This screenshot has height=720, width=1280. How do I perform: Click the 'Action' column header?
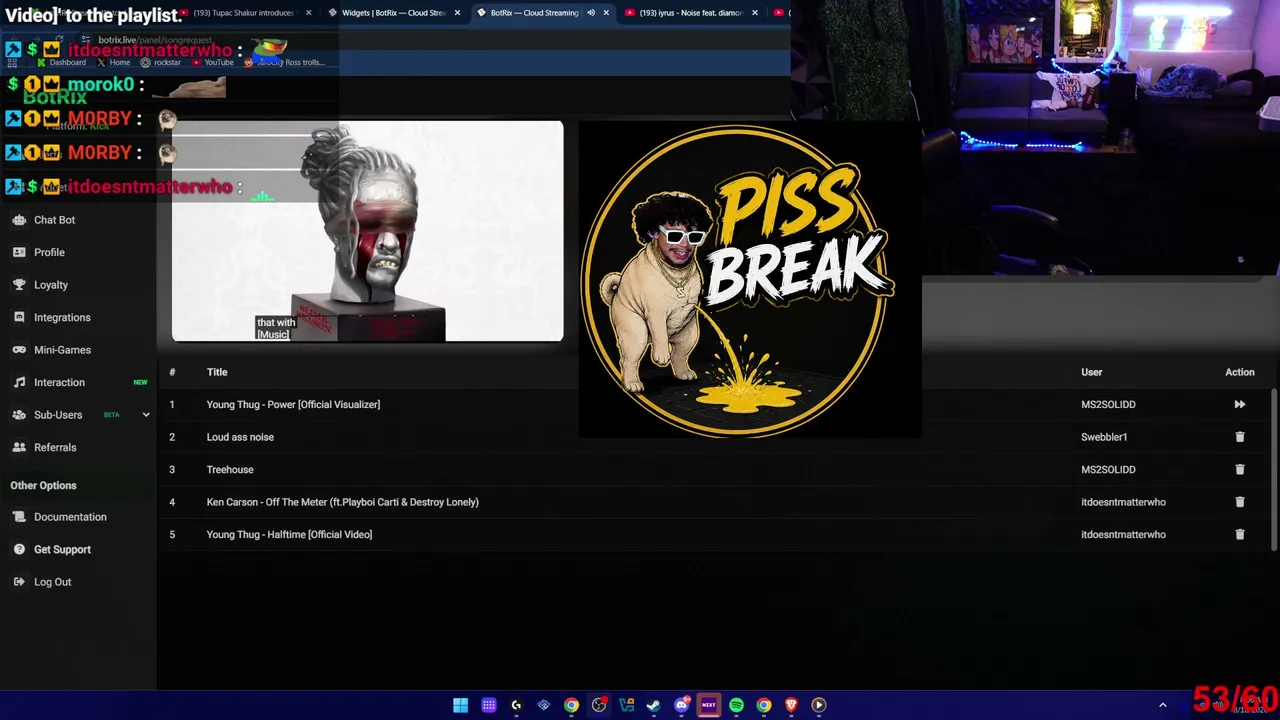tap(1240, 372)
